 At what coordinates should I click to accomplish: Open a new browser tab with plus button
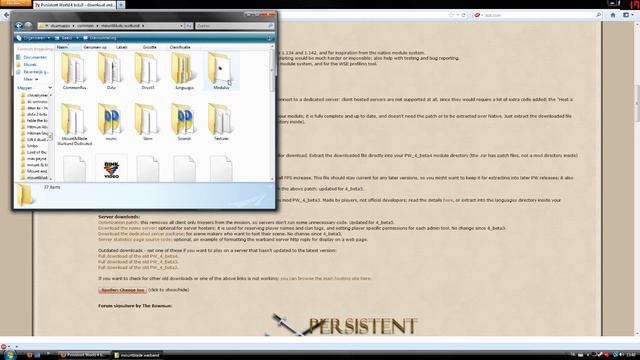121,5
